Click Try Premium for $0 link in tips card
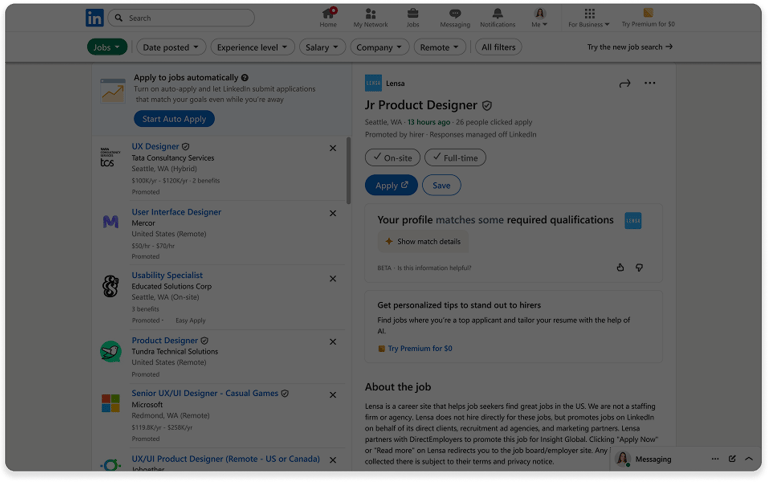768x482 pixels. 420,348
